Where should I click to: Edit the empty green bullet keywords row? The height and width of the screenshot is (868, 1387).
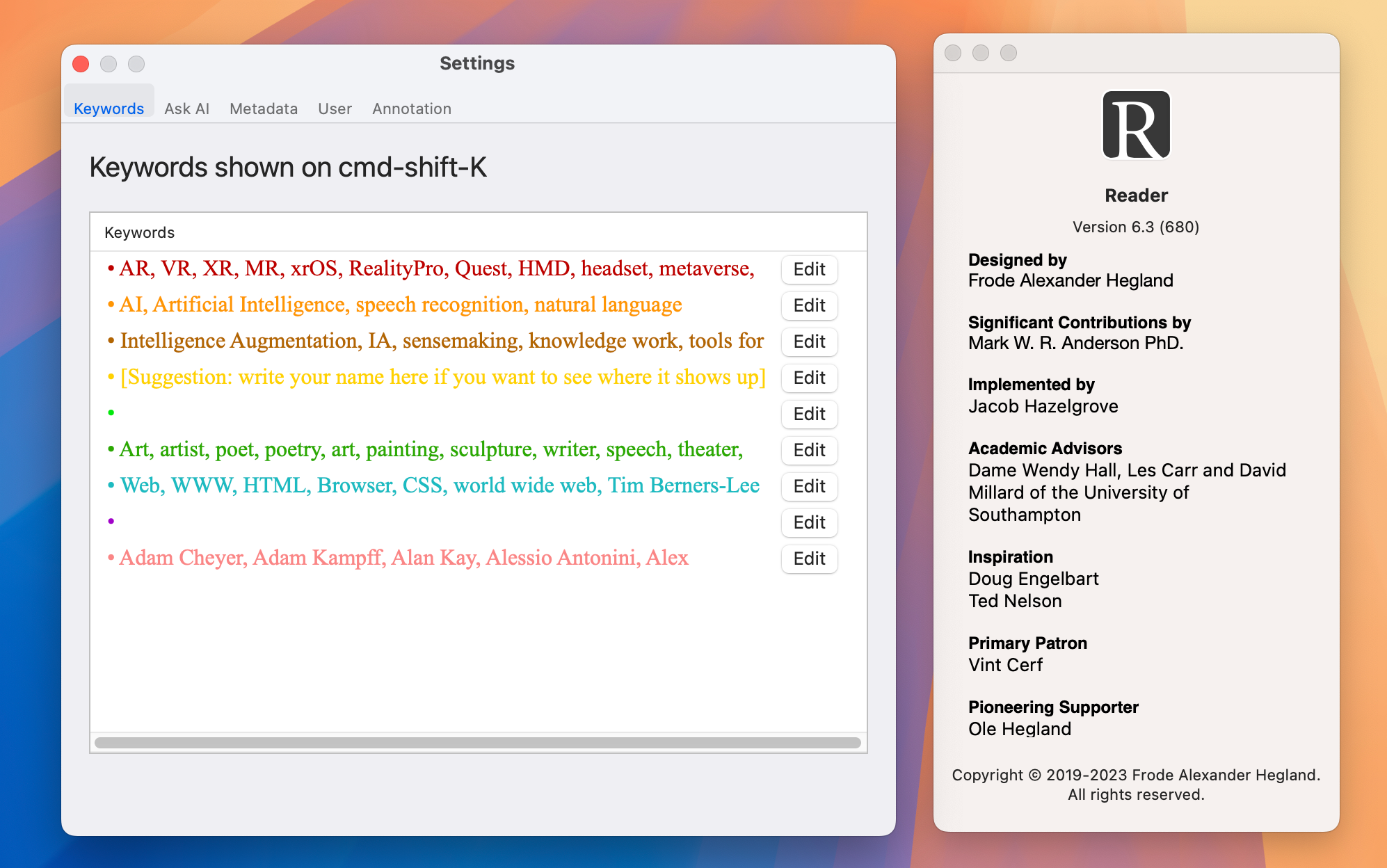click(809, 414)
